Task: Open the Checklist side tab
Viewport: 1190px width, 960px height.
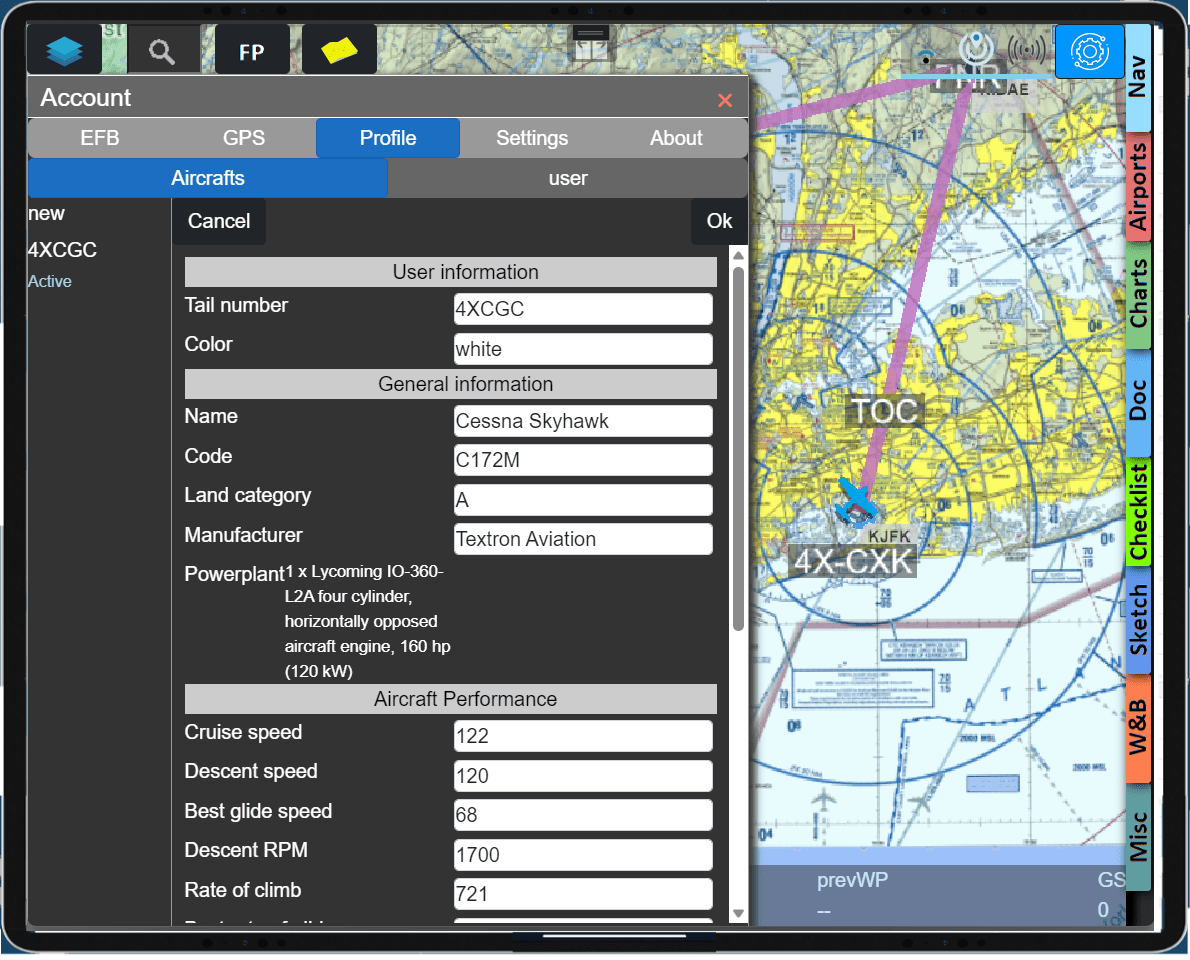Action: tap(1138, 512)
